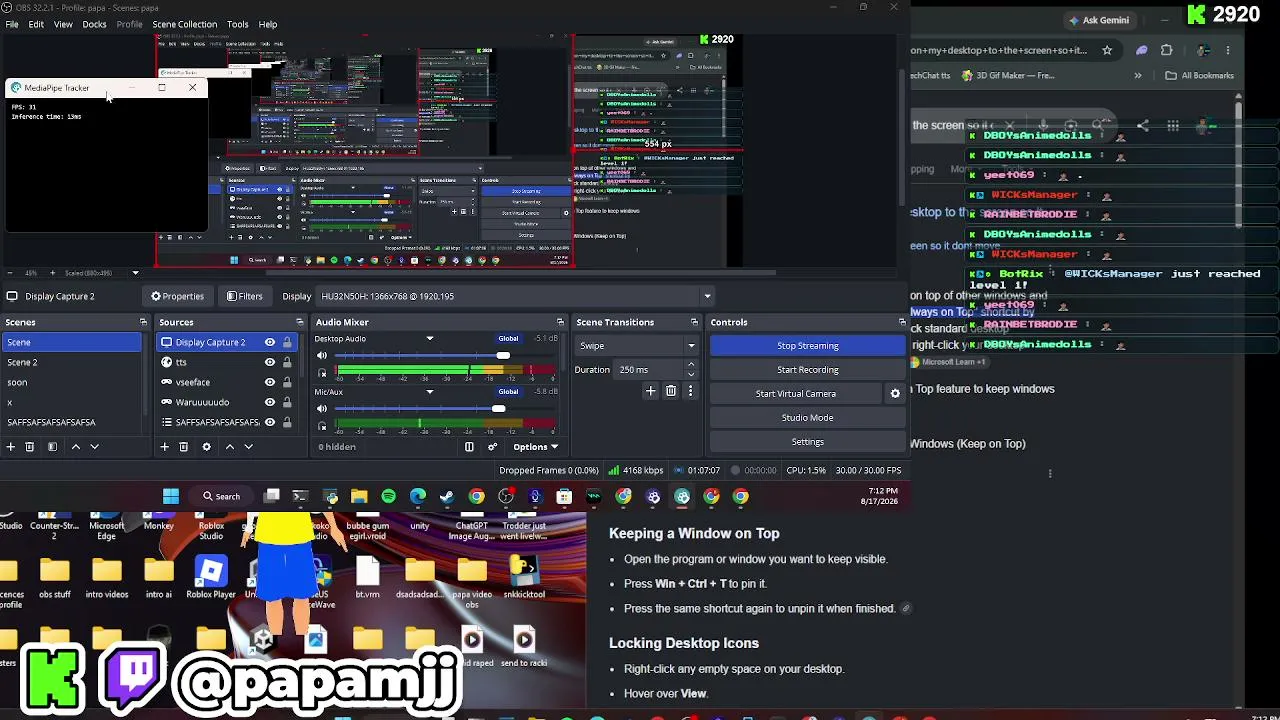Bookmark page with star icon in Chrome
Viewport: 1280px width, 720px height.
[1107, 50]
